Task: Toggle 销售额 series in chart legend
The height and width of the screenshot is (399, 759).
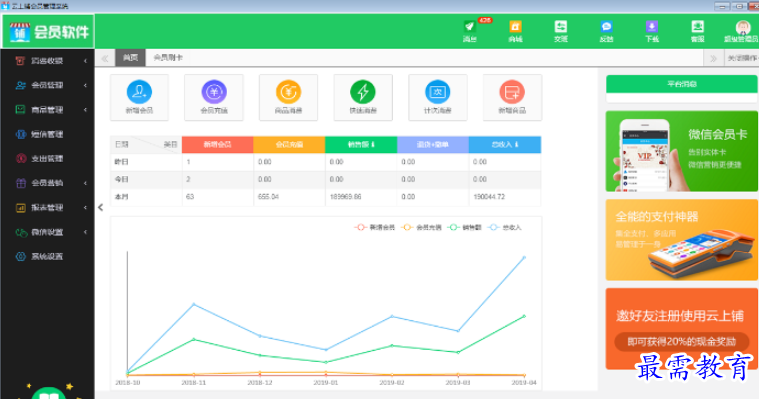Action: click(x=465, y=227)
